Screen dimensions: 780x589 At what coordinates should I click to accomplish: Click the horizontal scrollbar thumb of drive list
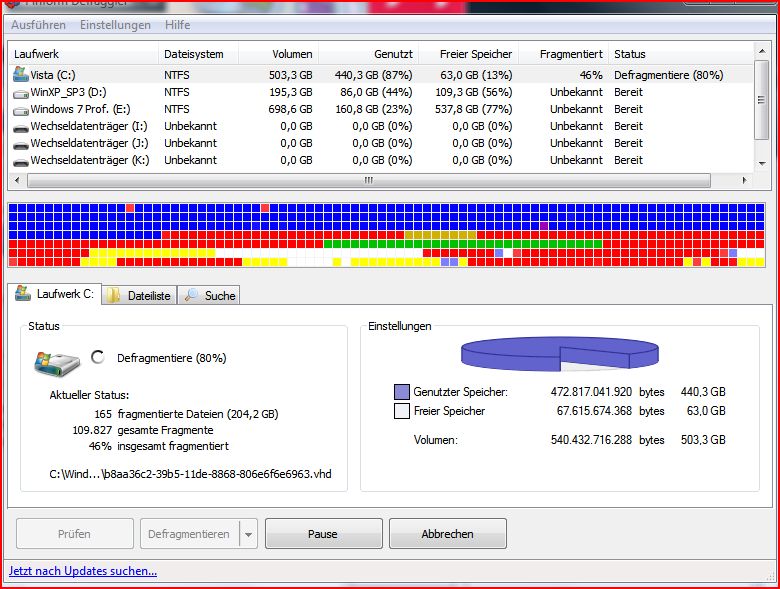369,180
